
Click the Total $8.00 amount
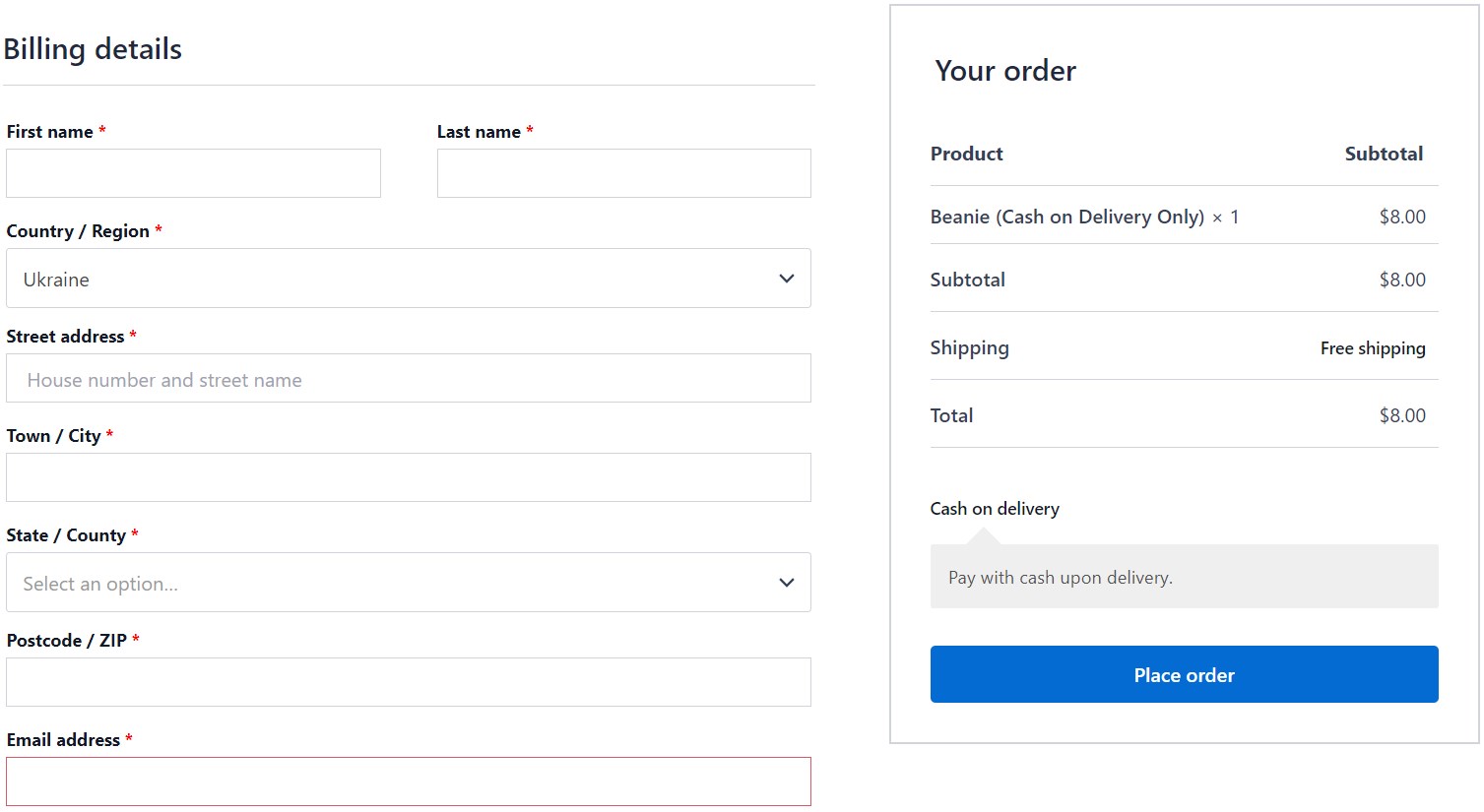coord(1402,414)
